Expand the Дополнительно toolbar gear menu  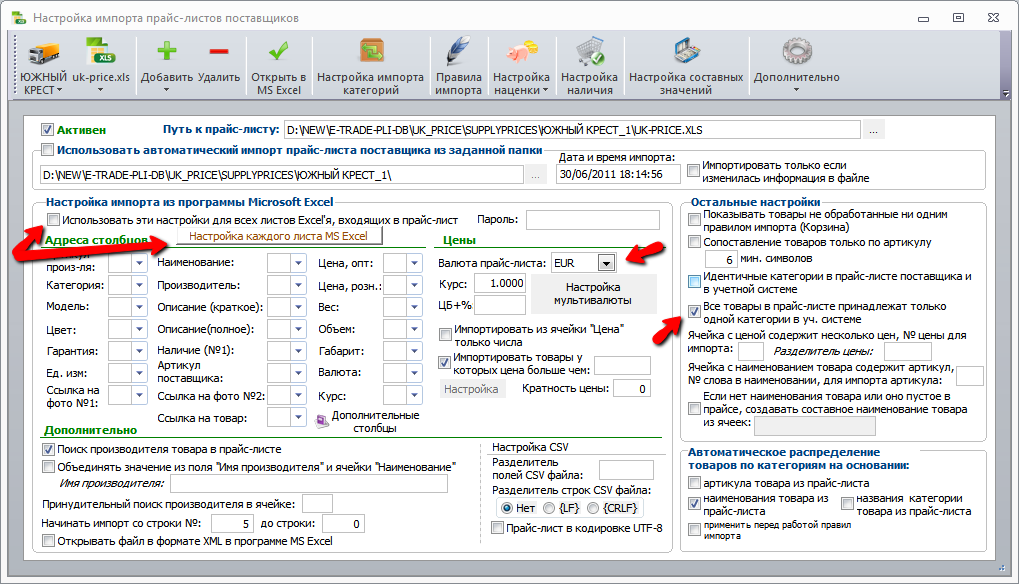[x=797, y=65]
